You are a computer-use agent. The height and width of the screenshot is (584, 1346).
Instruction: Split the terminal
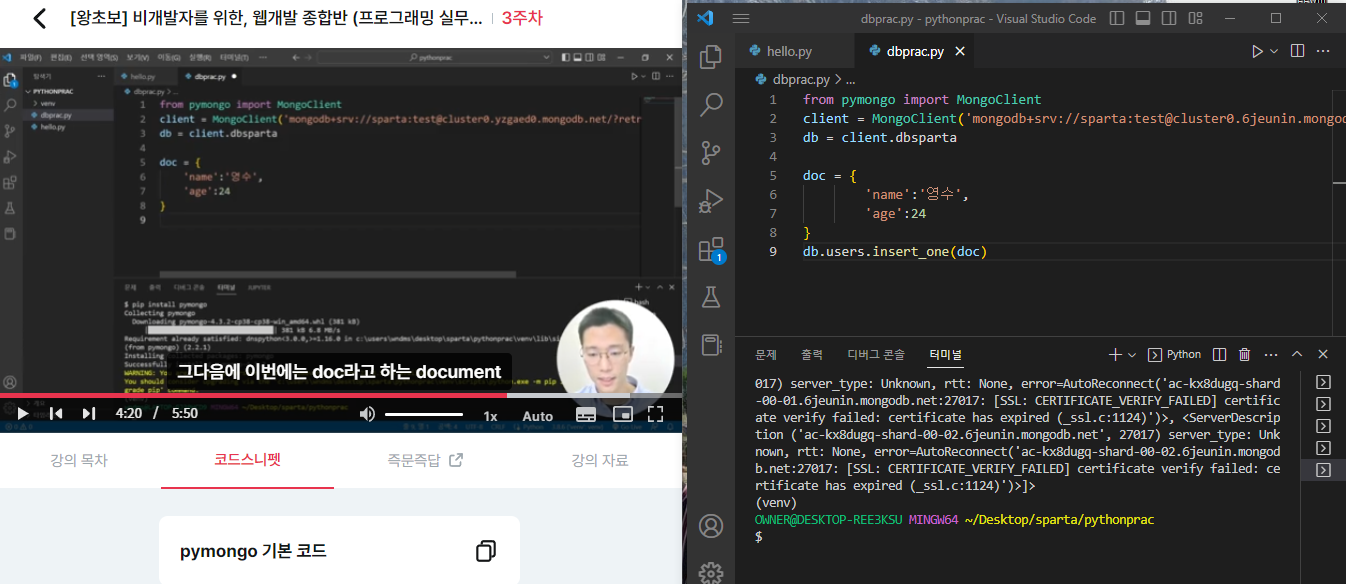tap(1220, 354)
